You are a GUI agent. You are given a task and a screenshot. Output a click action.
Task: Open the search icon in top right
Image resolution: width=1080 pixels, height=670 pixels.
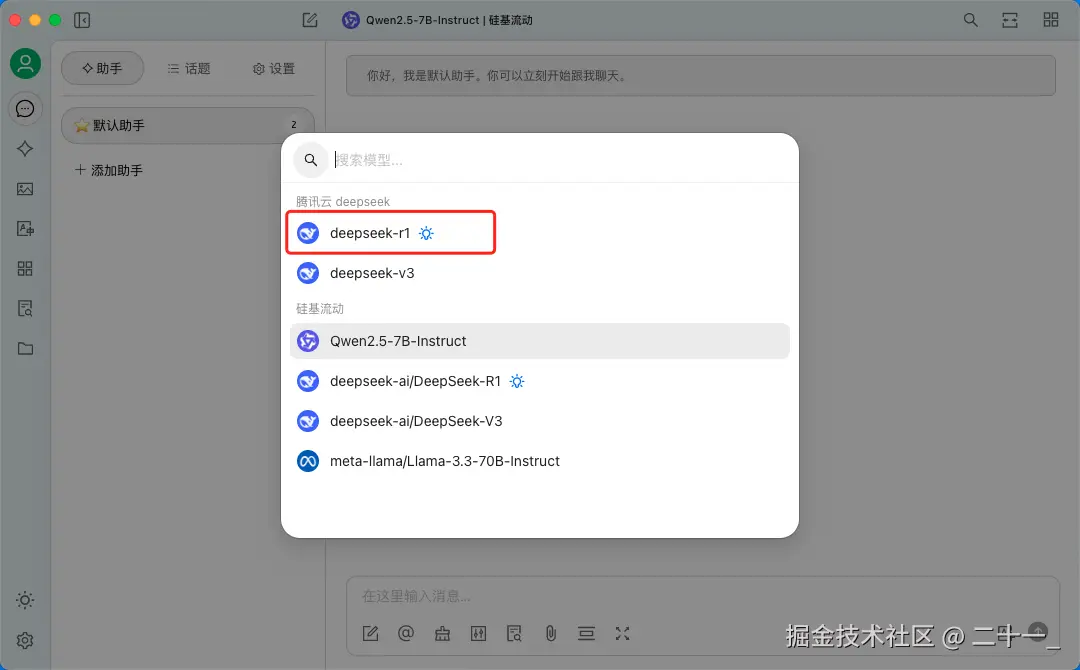pos(970,20)
